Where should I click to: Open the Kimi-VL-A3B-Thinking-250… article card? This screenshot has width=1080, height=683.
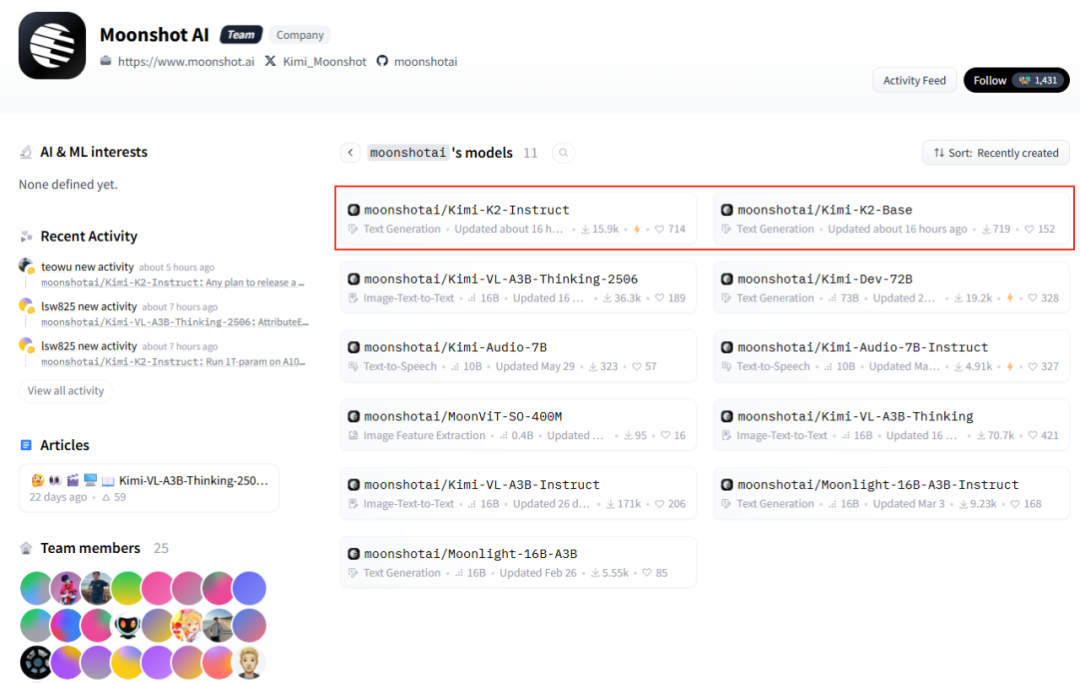coord(149,488)
